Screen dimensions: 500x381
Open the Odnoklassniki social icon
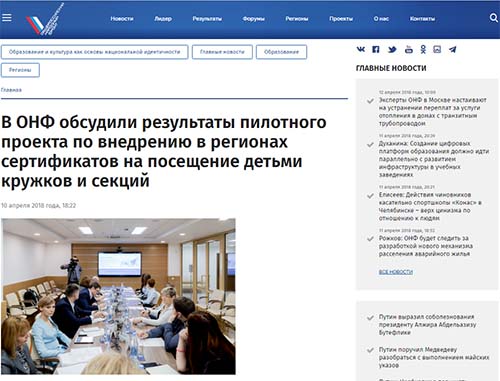point(423,50)
